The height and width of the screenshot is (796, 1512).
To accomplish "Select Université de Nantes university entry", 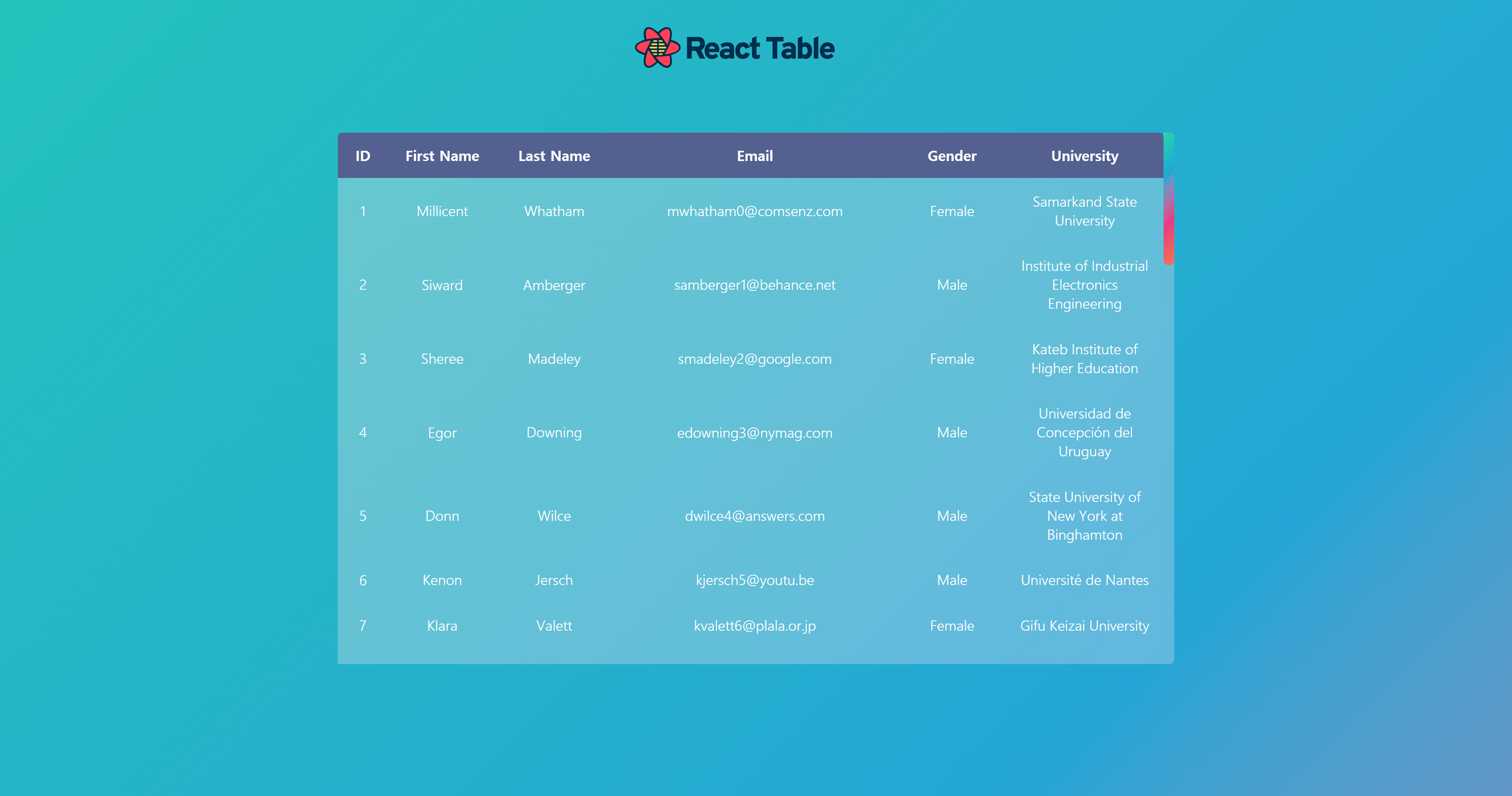I will pos(1084,580).
